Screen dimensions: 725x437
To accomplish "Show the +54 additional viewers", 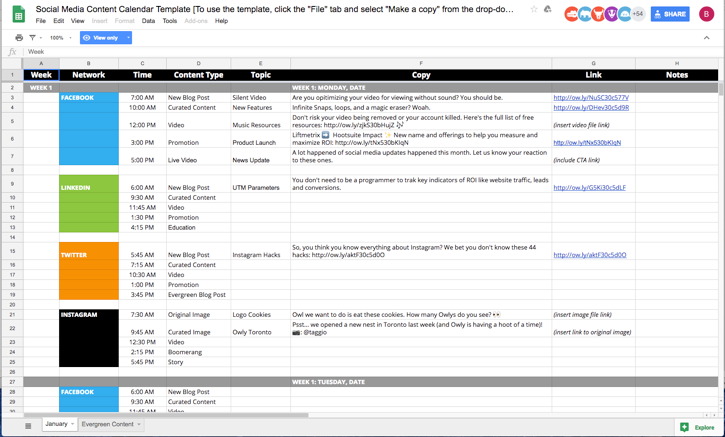I will tap(638, 14).
